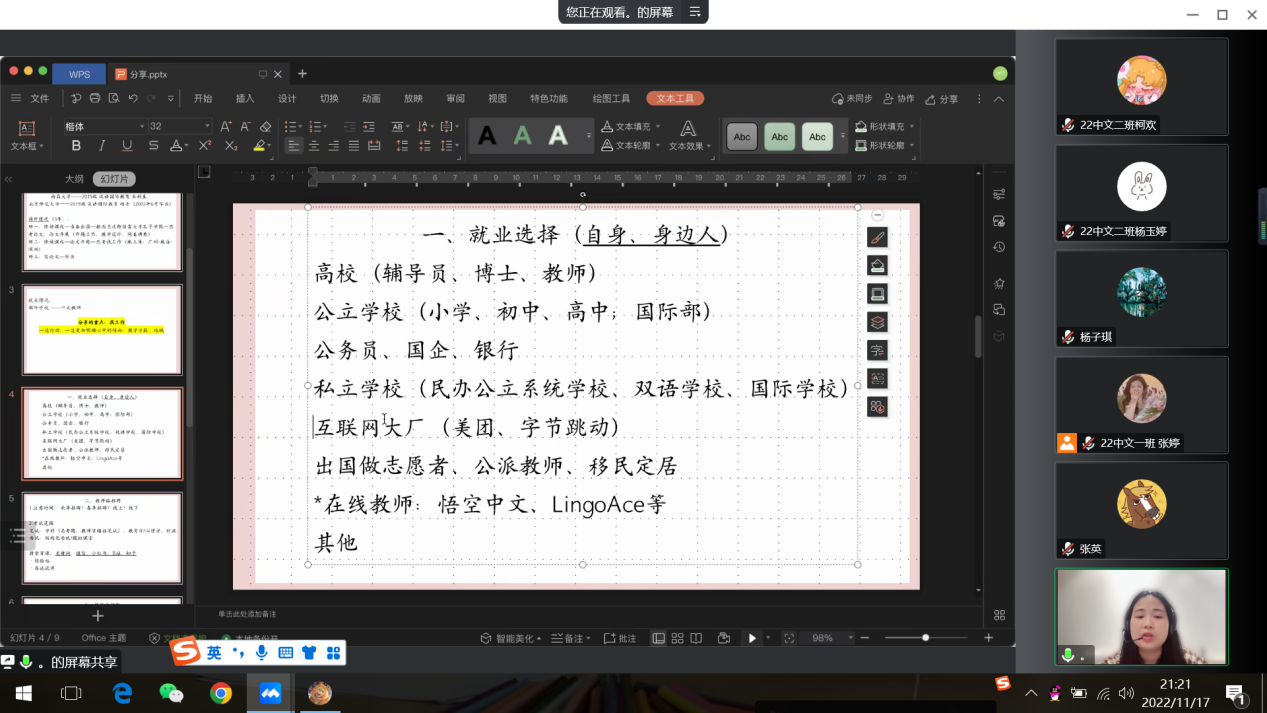The width and height of the screenshot is (1267, 713).
Task: Clear text formatting with the eraser
Action: 265,127
